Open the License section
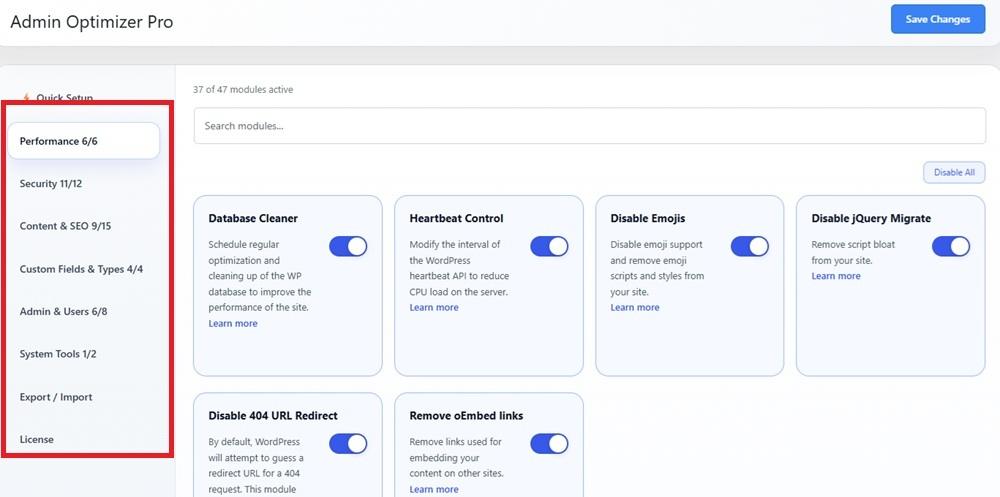This screenshot has height=497, width=1000. pos(36,440)
